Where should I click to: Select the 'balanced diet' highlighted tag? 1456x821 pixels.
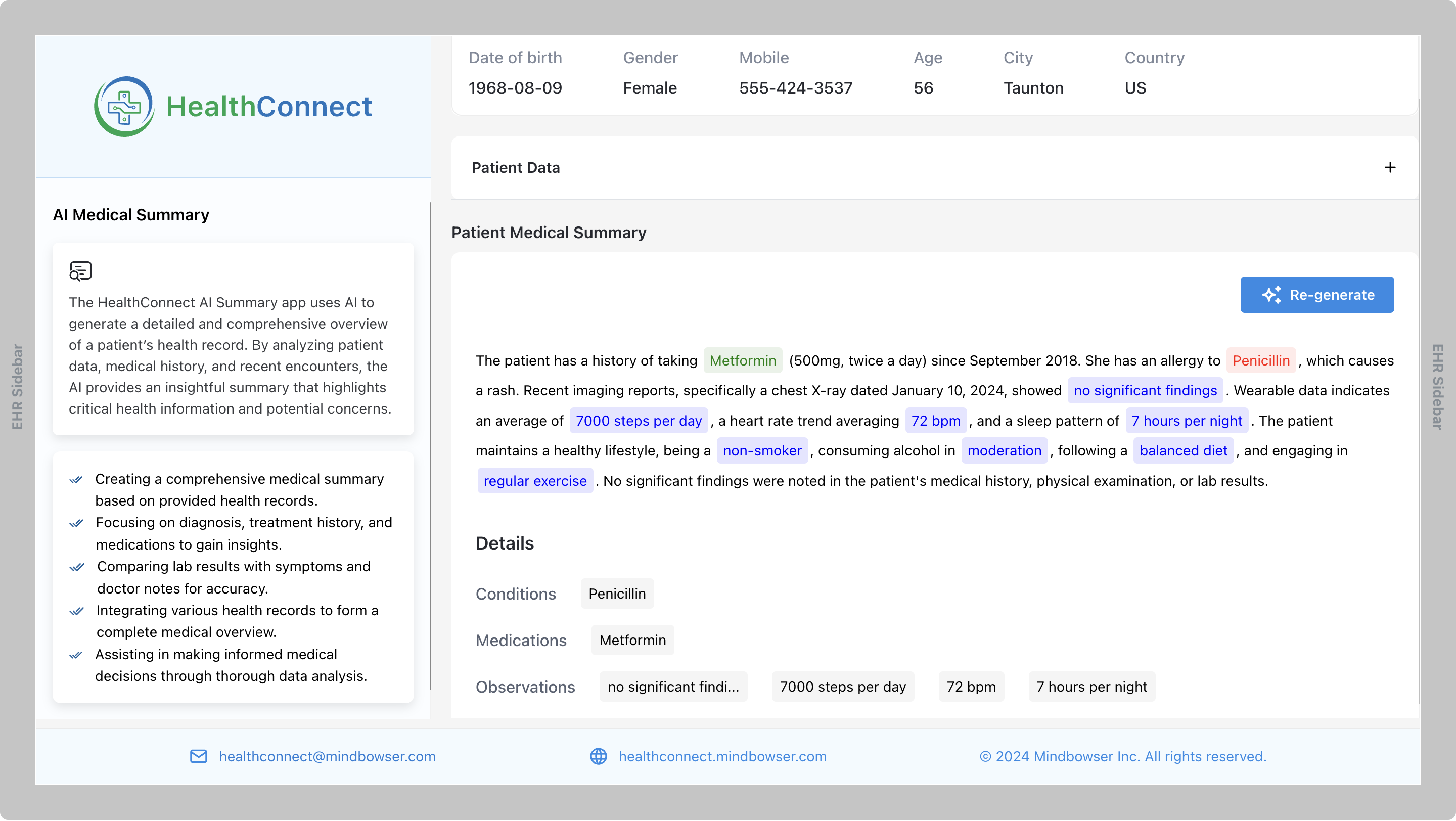(x=1184, y=450)
